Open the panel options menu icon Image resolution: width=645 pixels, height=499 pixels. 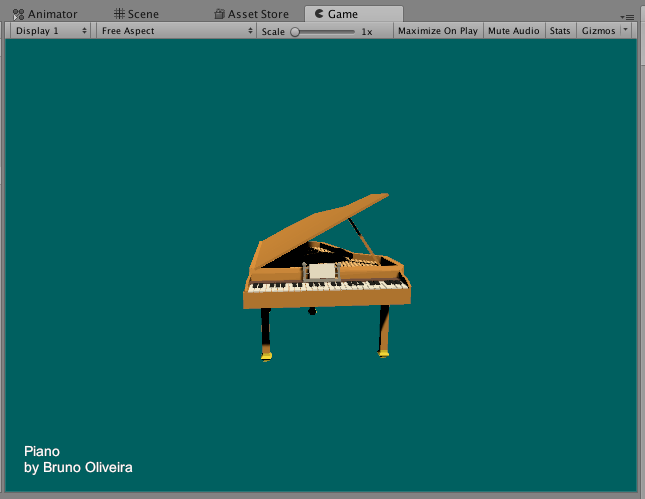(x=627, y=17)
